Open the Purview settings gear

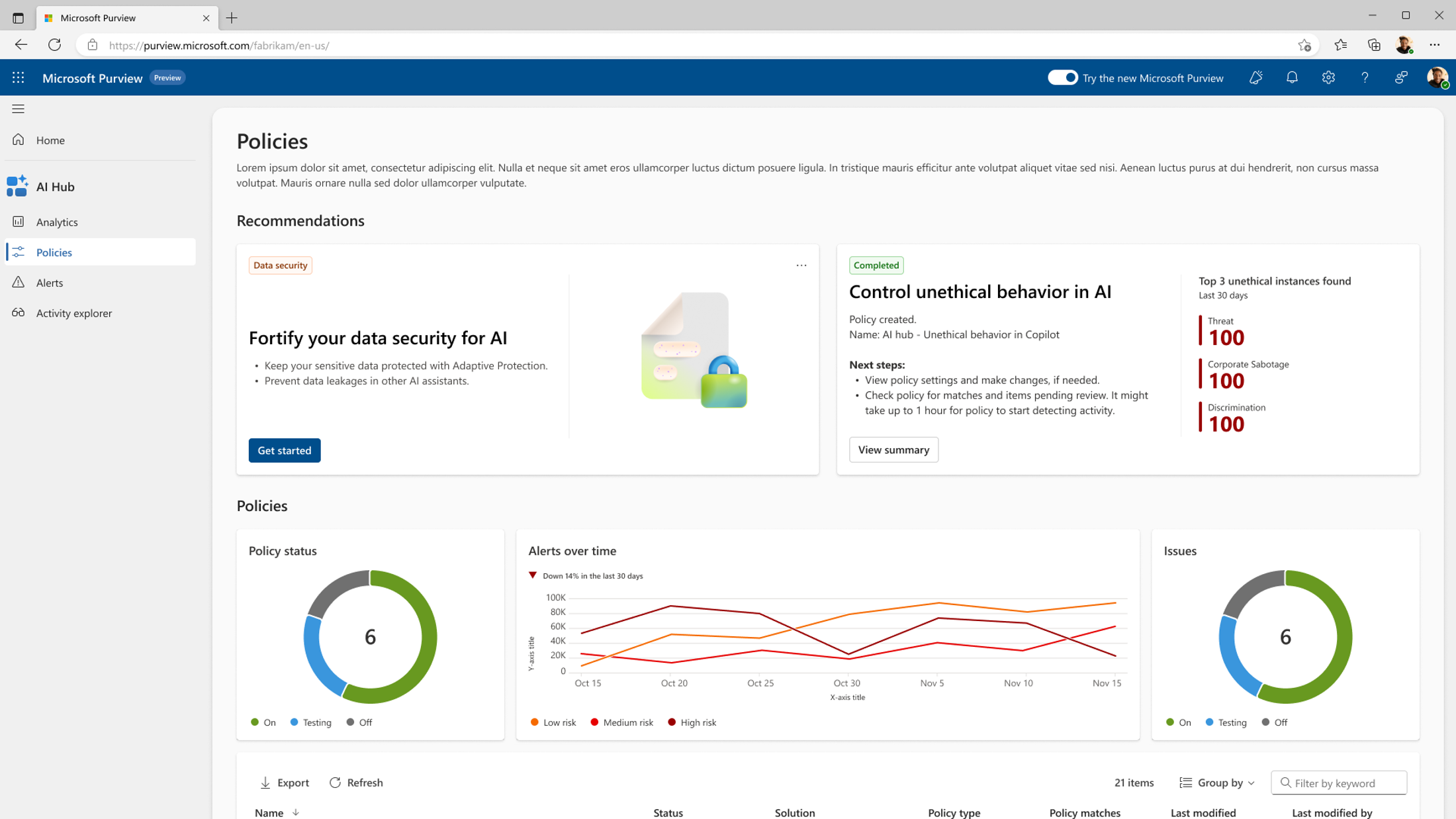click(1328, 77)
